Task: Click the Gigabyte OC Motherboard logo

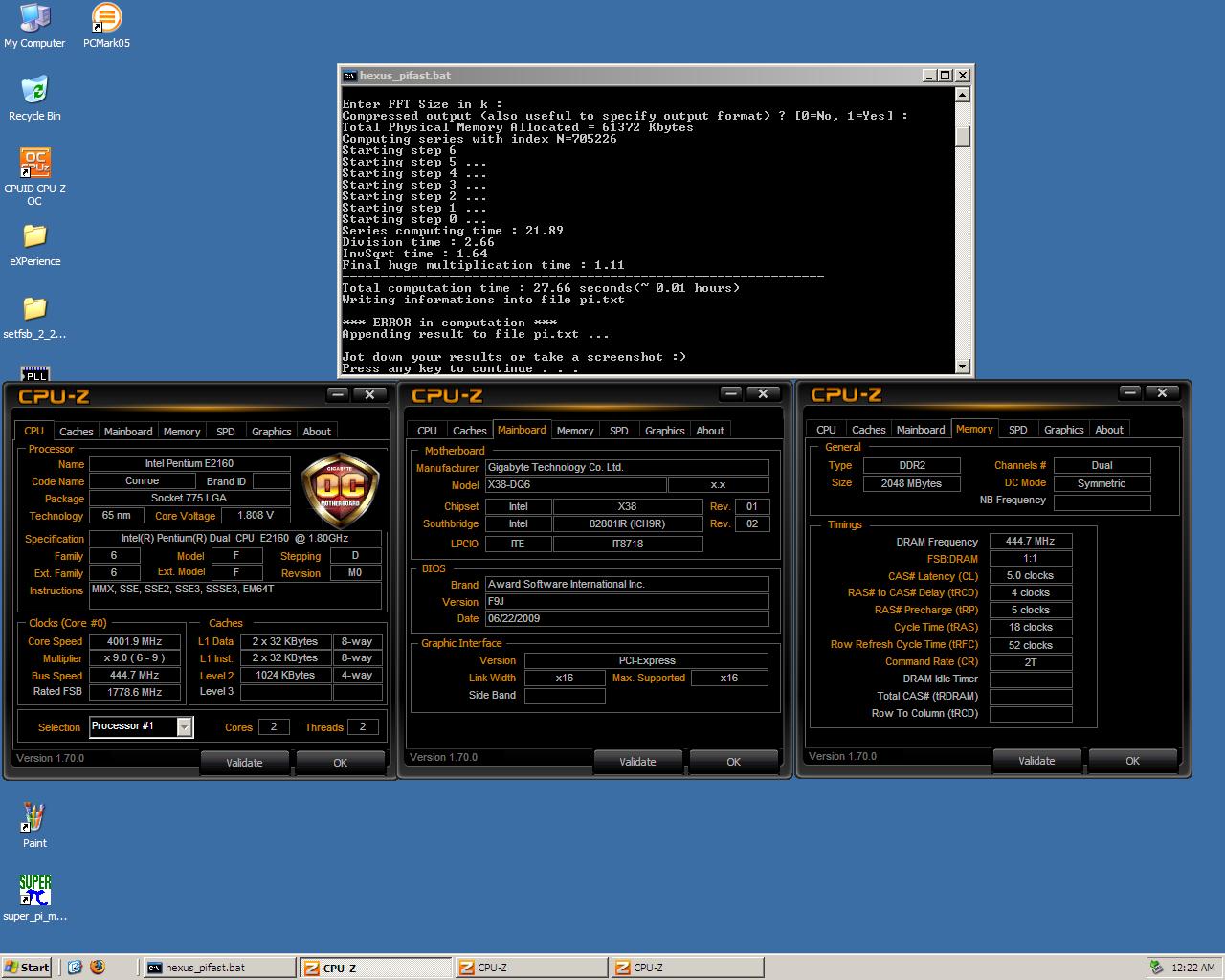Action: [x=340, y=490]
